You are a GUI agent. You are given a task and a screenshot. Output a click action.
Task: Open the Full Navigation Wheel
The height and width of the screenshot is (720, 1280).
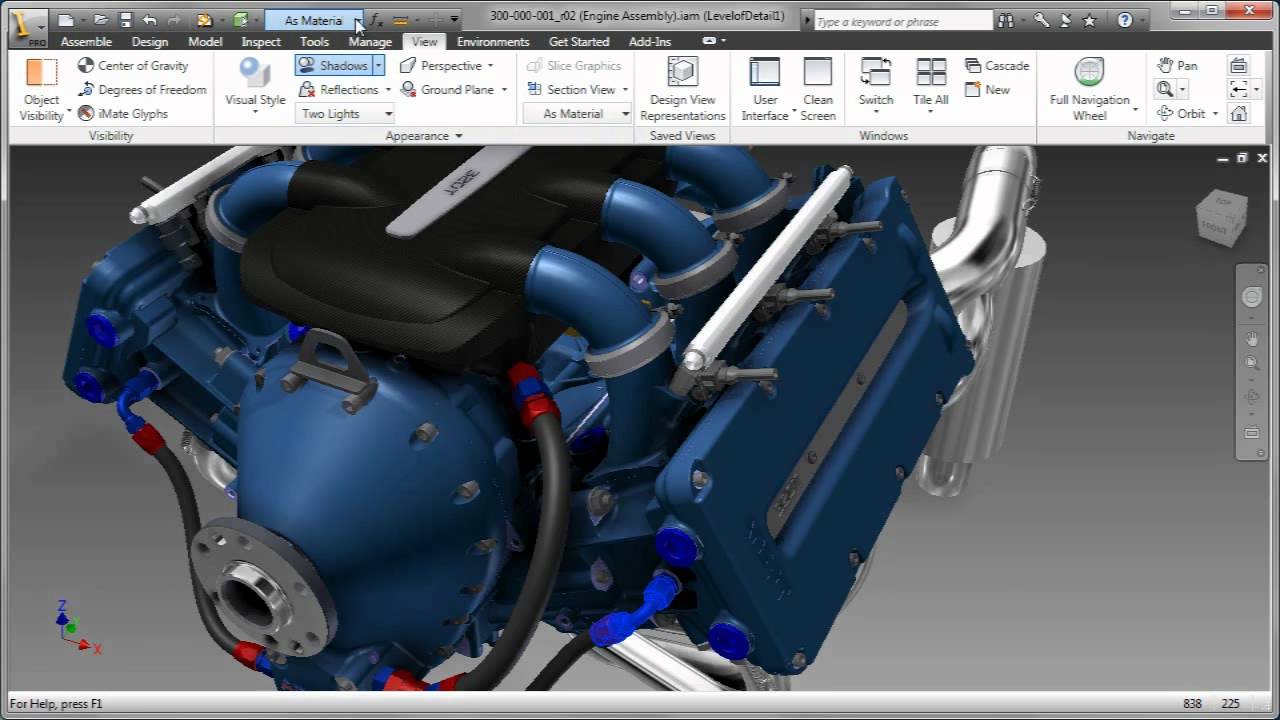pyautogui.click(x=1090, y=89)
